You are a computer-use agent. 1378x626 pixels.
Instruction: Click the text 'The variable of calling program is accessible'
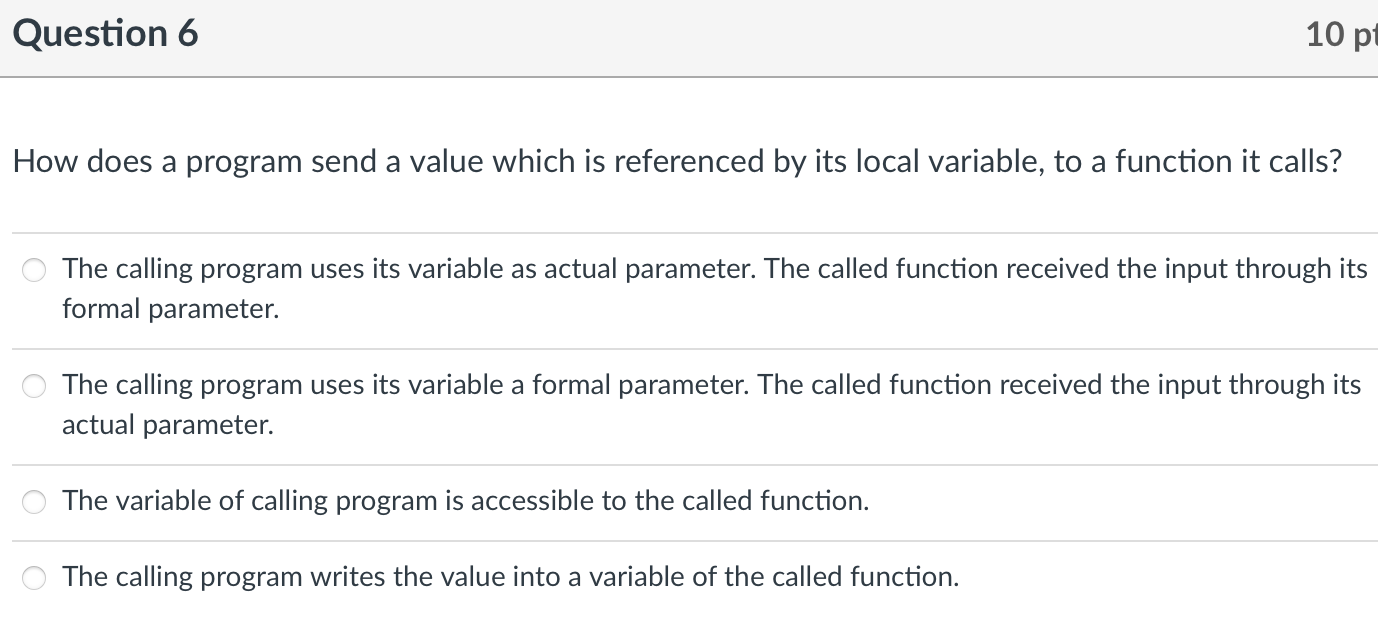tap(465, 501)
